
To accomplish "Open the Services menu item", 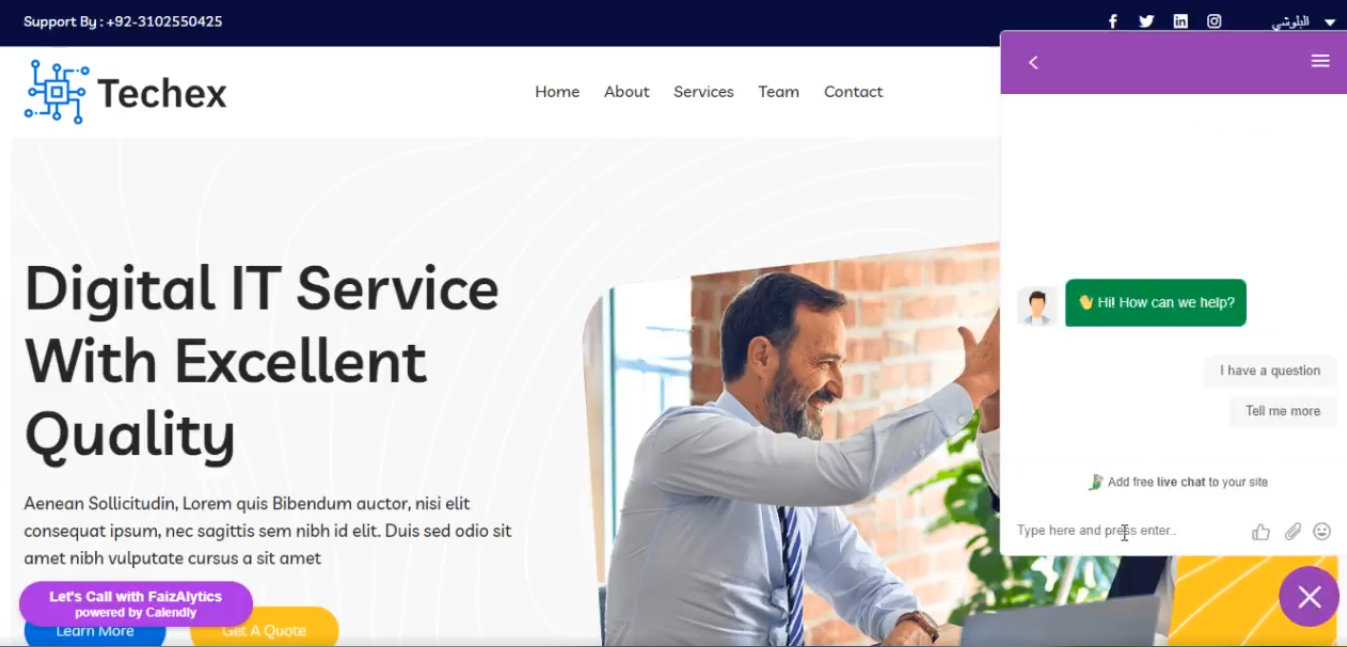I will pos(704,92).
